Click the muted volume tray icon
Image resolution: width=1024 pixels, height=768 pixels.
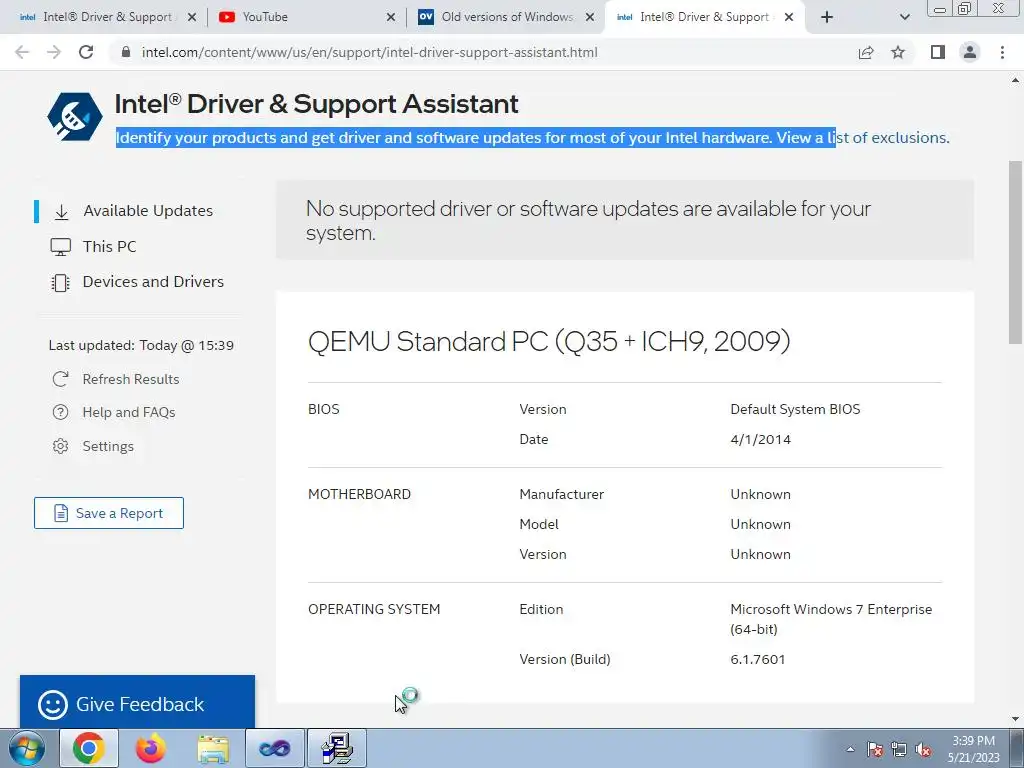[923, 750]
